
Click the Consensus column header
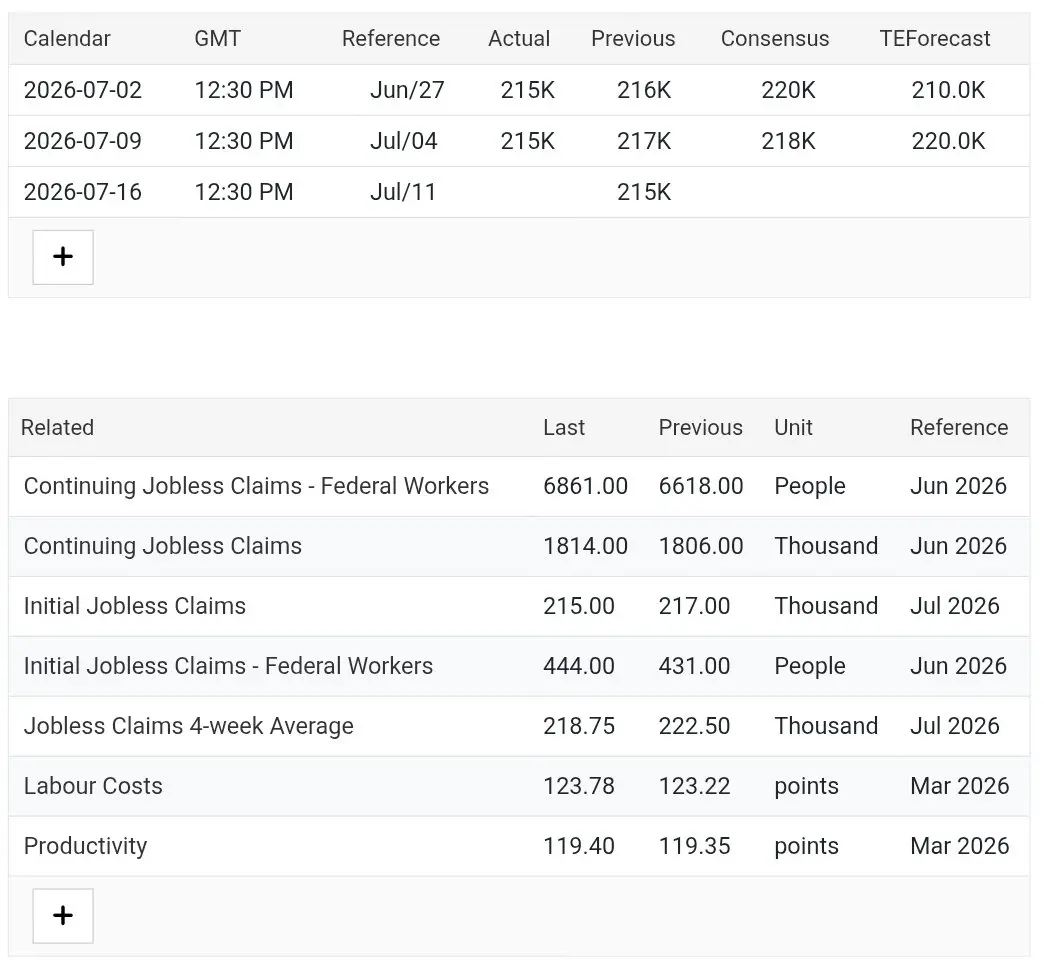[x=775, y=39]
